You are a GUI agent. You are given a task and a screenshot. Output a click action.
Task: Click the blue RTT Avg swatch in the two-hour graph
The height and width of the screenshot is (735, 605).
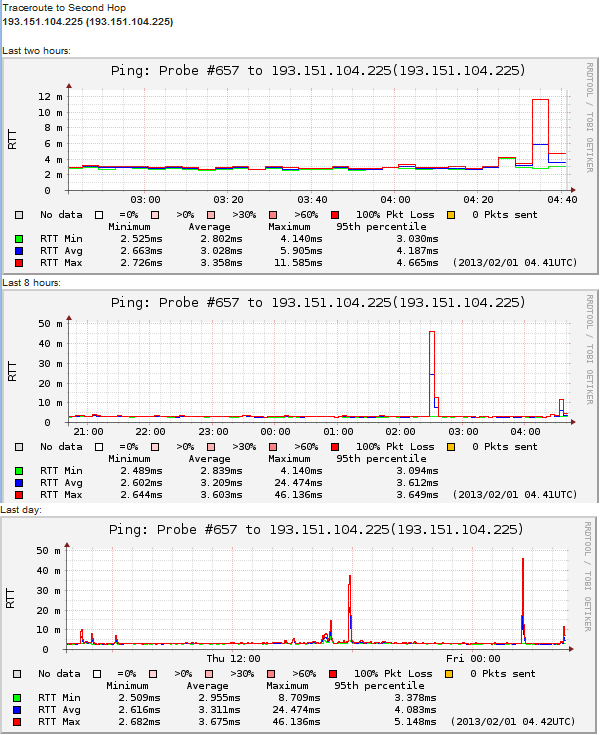(19, 251)
